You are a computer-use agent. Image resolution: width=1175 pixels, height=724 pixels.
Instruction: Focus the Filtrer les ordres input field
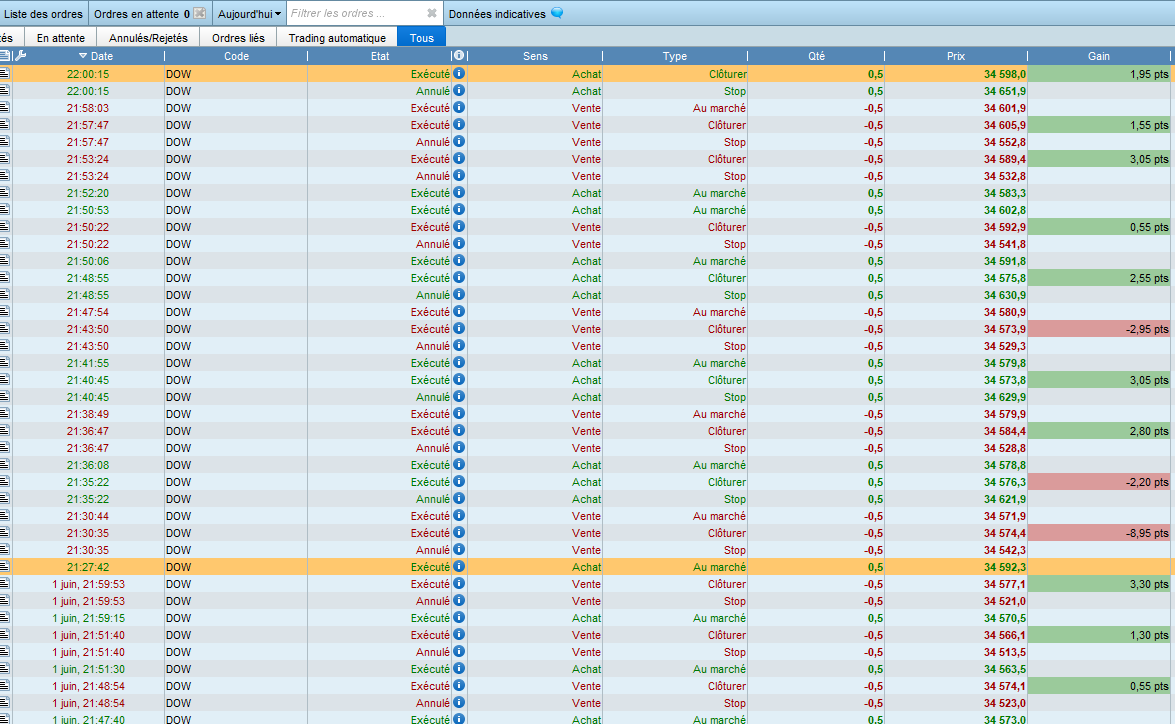(x=356, y=13)
